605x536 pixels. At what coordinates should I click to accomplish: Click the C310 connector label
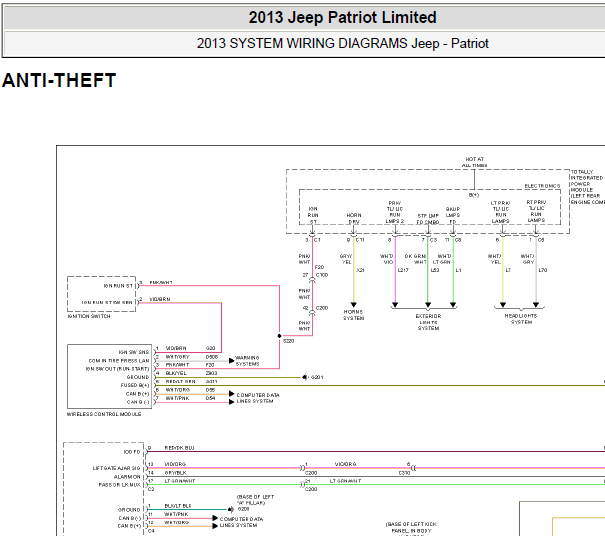coord(404,473)
